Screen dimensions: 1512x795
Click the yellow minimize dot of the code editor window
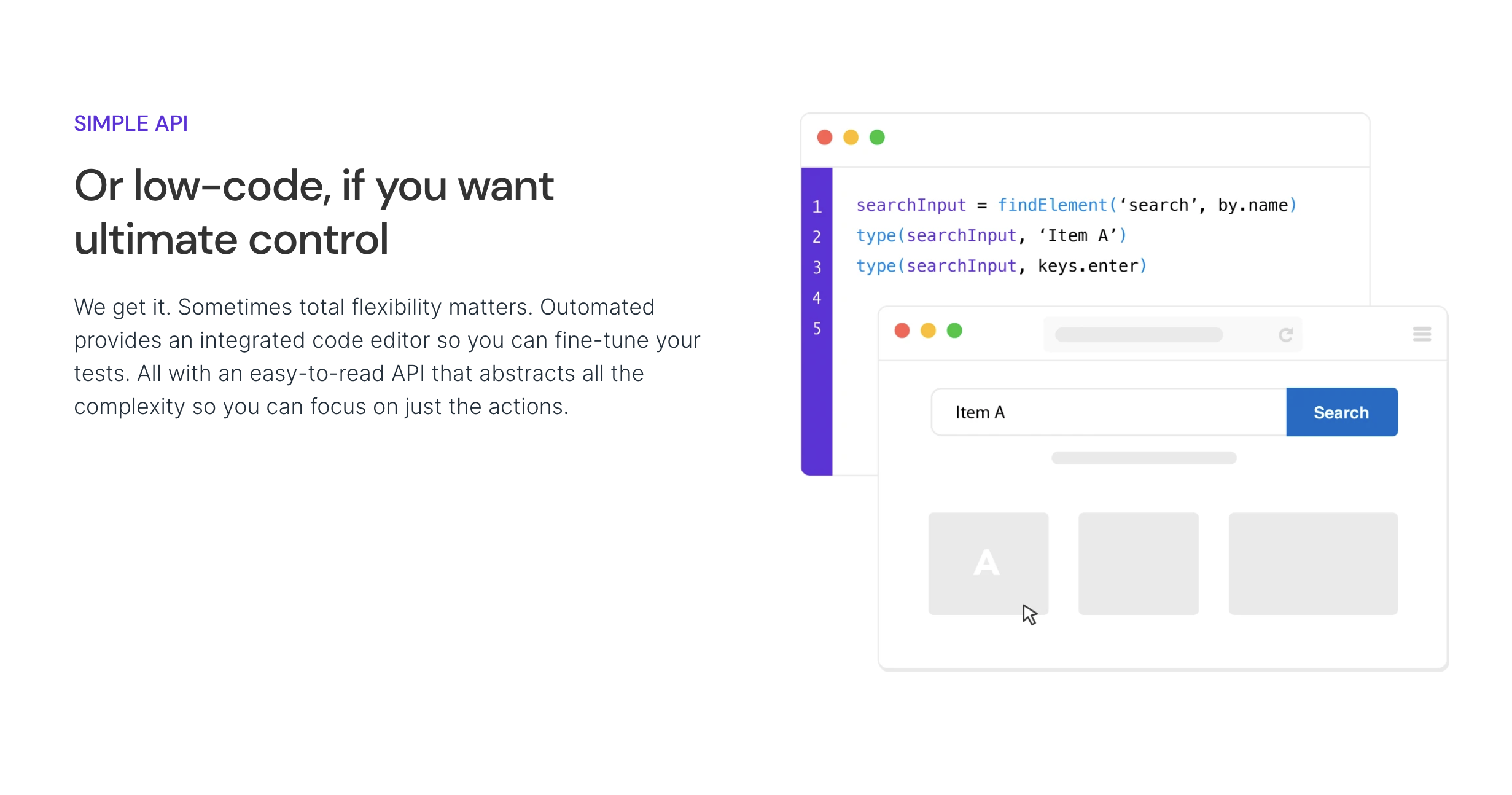tap(851, 137)
